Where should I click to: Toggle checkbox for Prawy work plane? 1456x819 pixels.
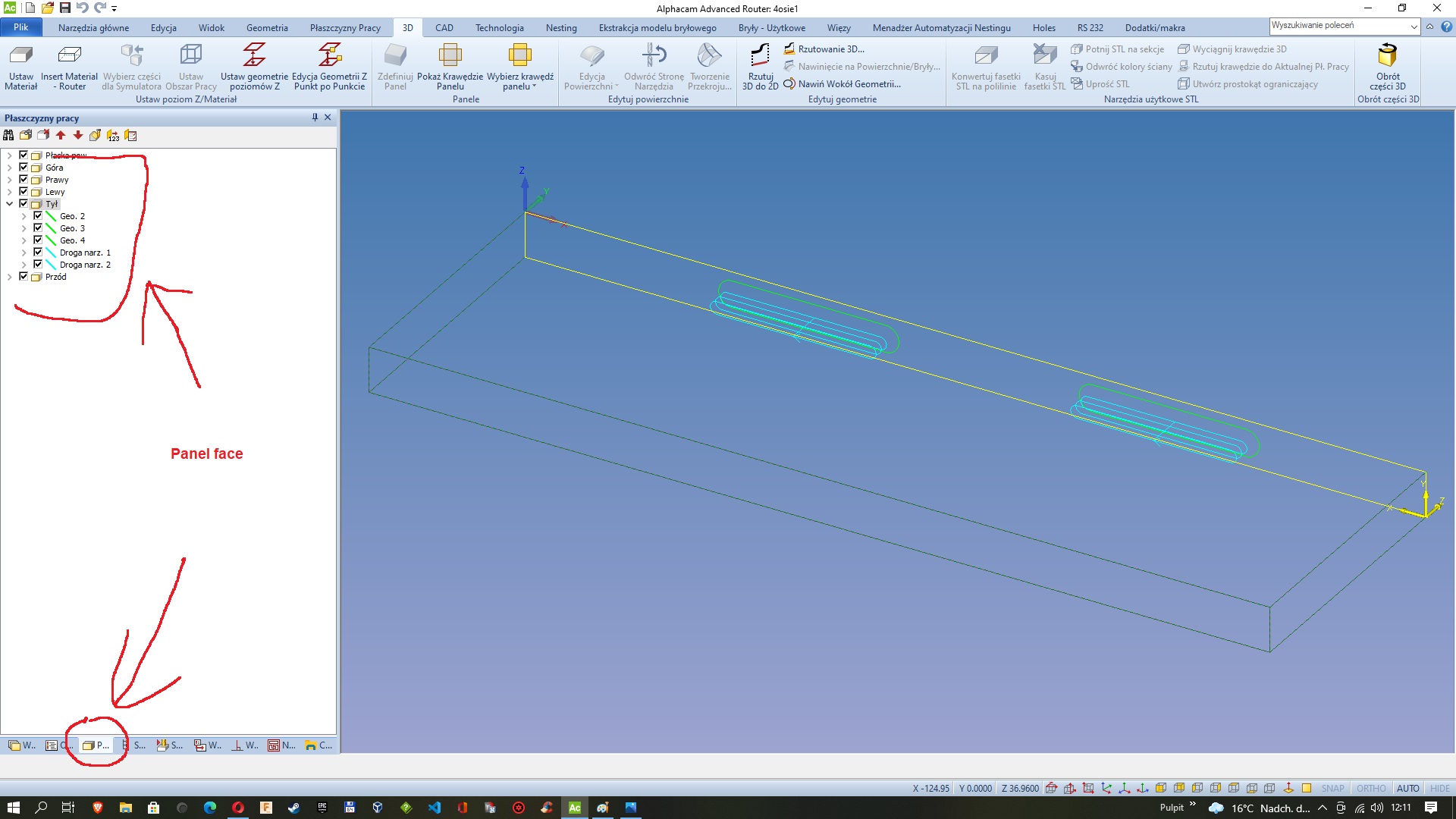(x=24, y=179)
